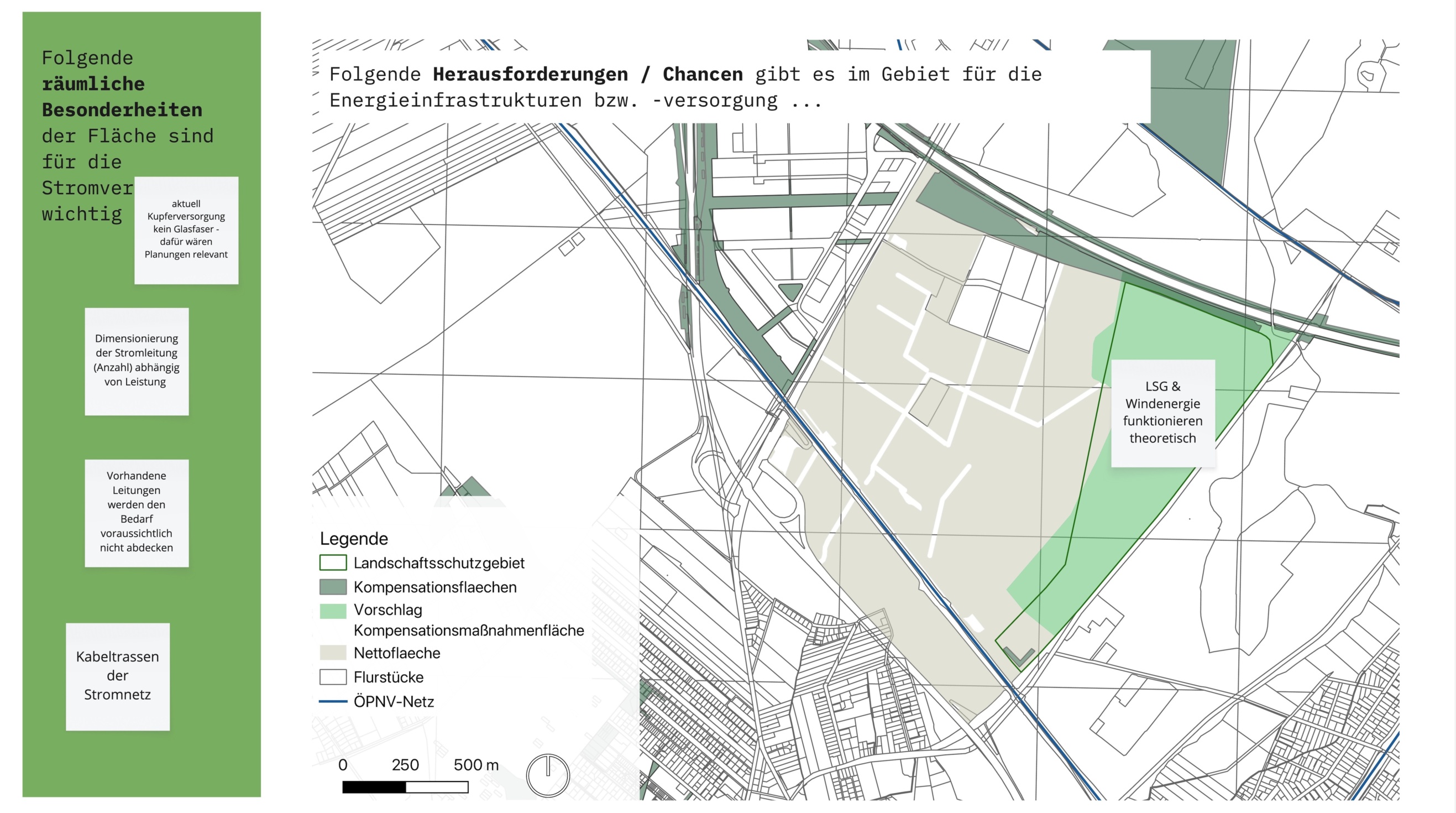Open the aktuell Kupferversorgung sticky note
This screenshot has width=1456, height=813.
click(186, 230)
